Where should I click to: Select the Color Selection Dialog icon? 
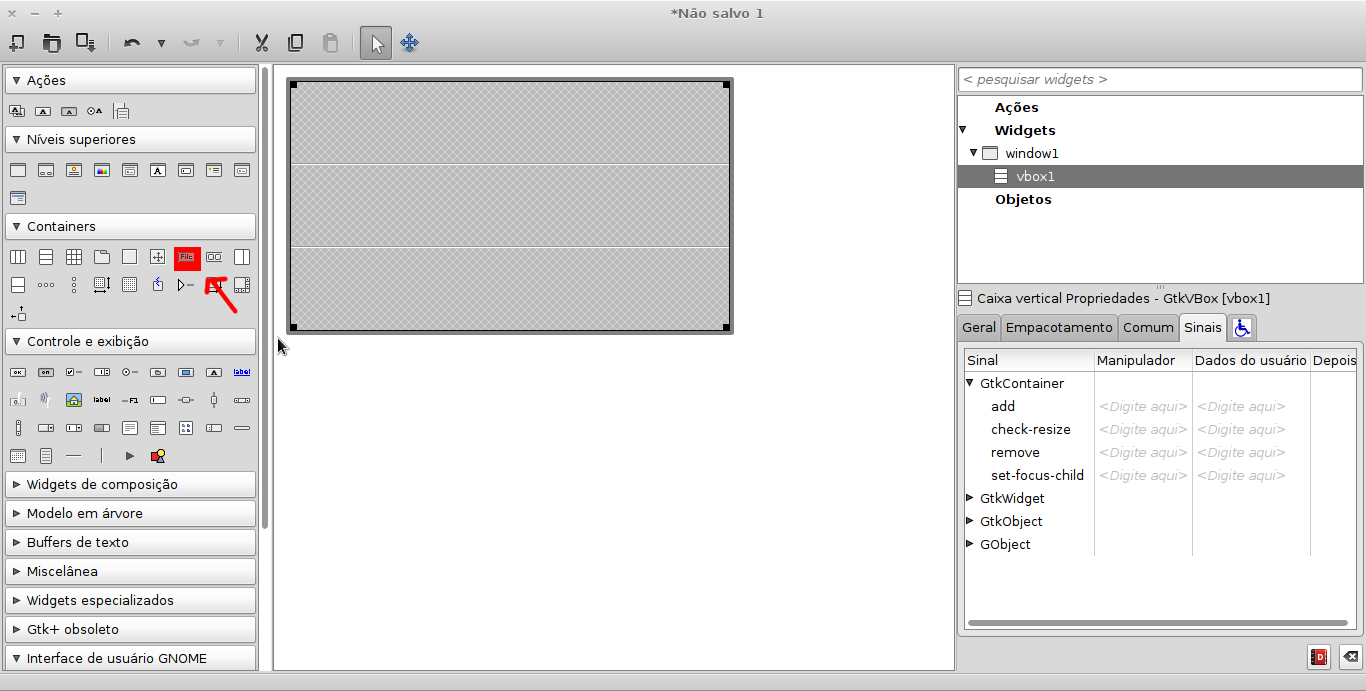102,170
